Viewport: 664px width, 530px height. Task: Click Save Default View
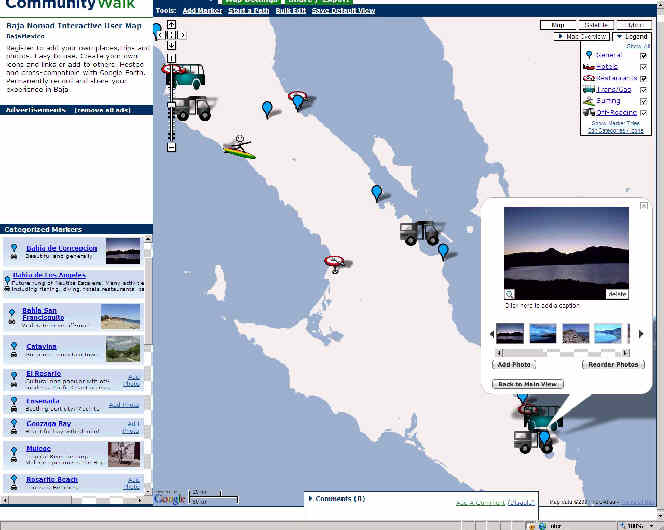tap(343, 11)
